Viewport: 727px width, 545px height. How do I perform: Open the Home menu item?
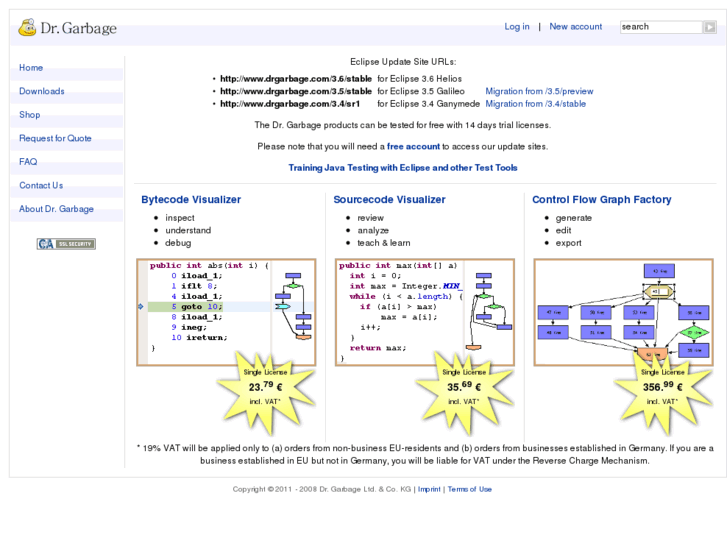click(31, 68)
